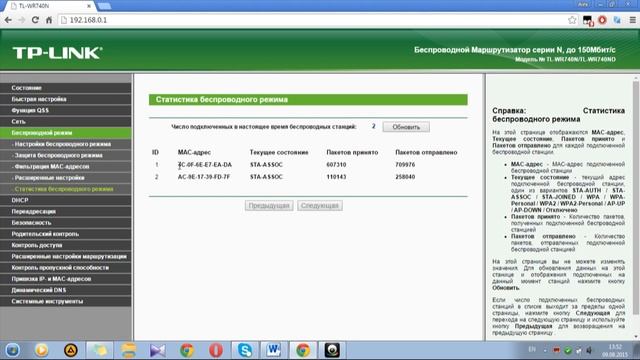Open Системные инструменты menu item
The image size is (640, 360).
66,301
